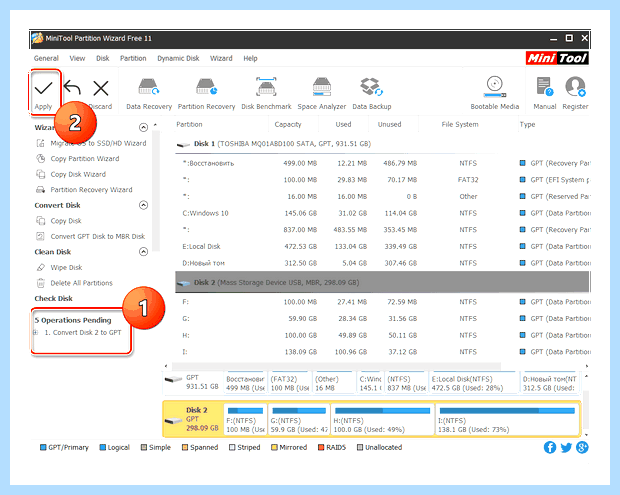Click the H:(NTFS) block in disk map
The image size is (620, 495).
(382, 419)
